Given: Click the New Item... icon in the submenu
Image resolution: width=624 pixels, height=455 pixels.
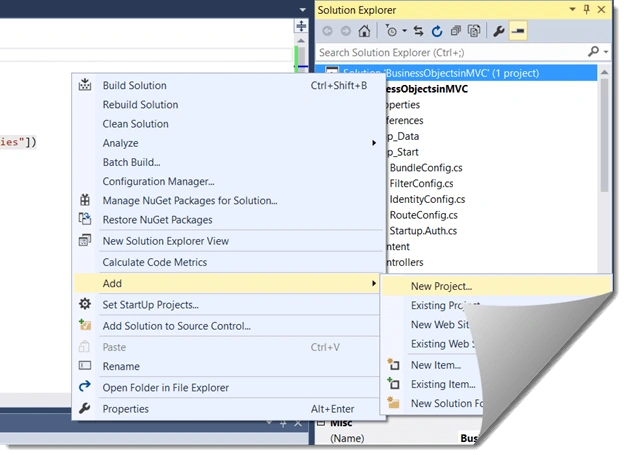Looking at the screenshot, I should [393, 364].
